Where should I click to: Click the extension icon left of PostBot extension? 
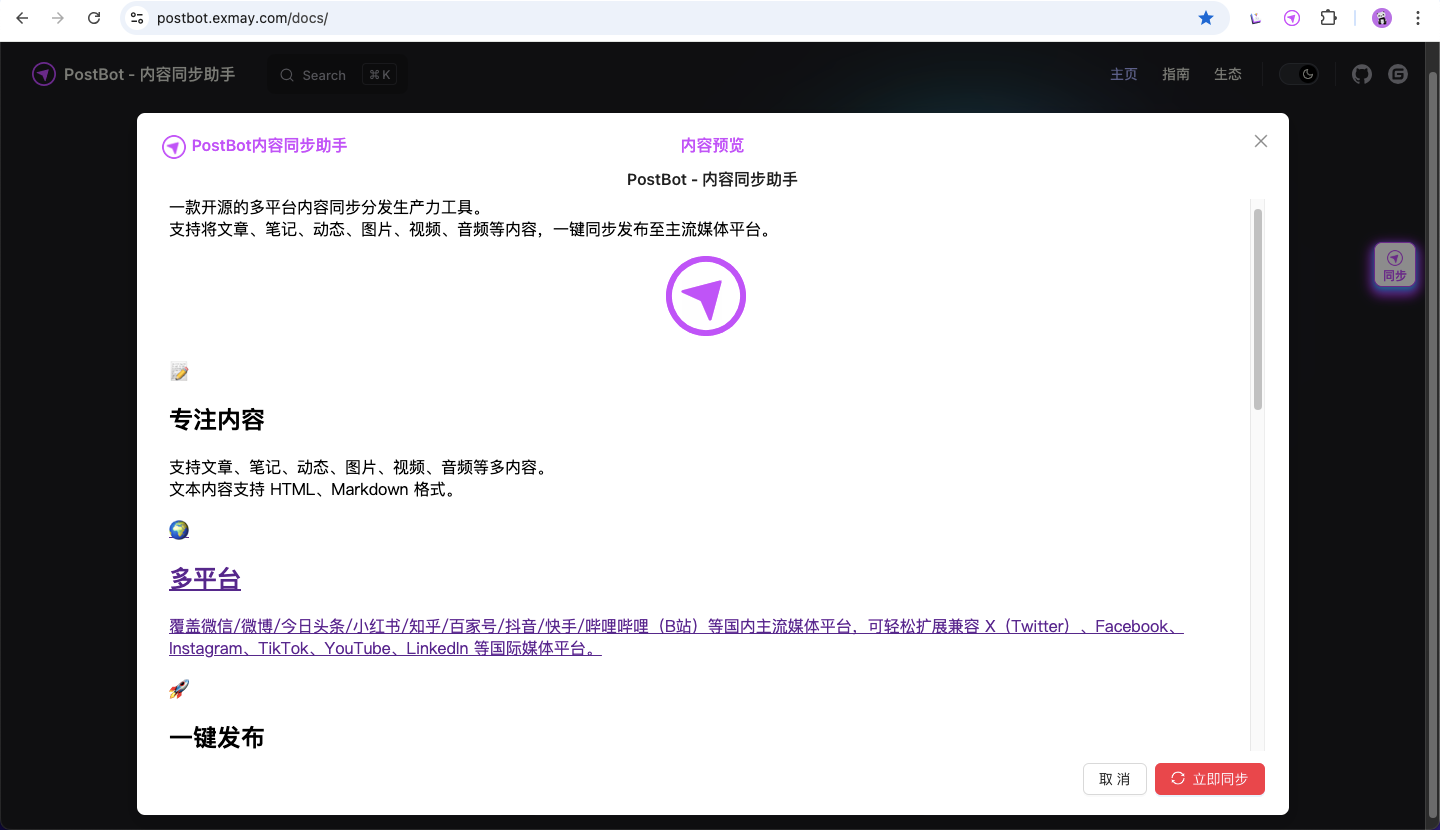[1257, 18]
